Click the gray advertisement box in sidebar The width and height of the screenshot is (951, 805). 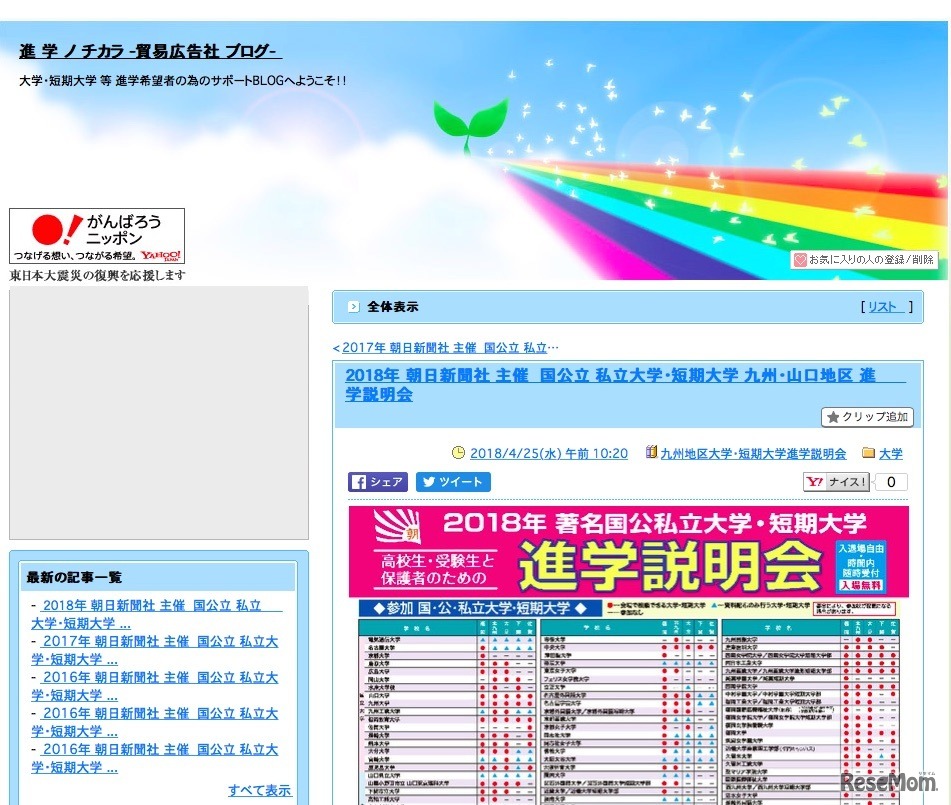[x=159, y=413]
